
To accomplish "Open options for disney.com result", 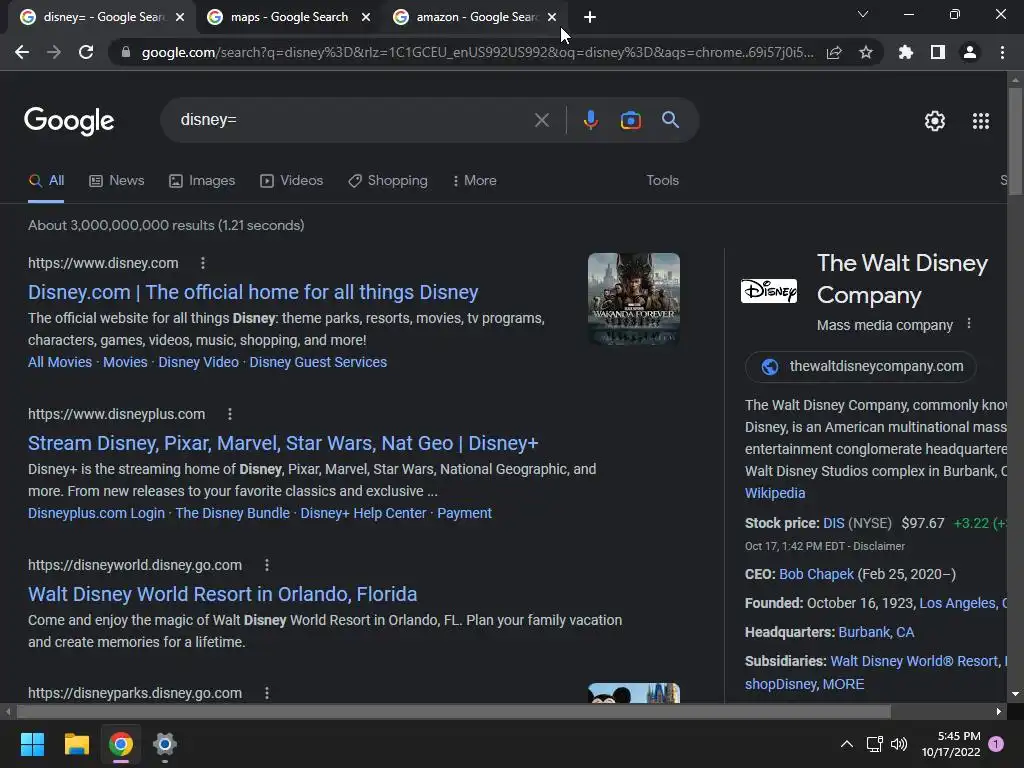I will click(x=203, y=263).
